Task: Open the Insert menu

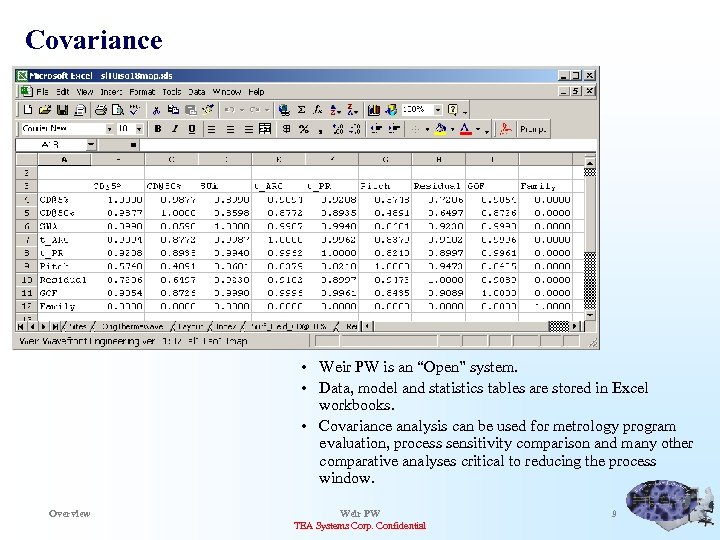Action: [111, 92]
